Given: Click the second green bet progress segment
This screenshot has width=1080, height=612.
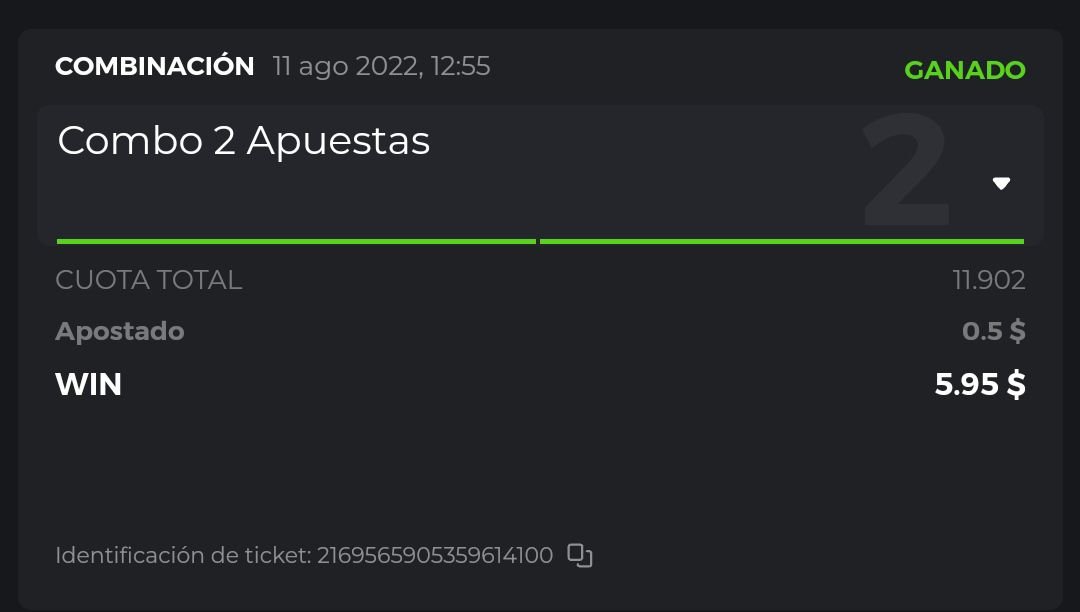Looking at the screenshot, I should tap(781, 241).
